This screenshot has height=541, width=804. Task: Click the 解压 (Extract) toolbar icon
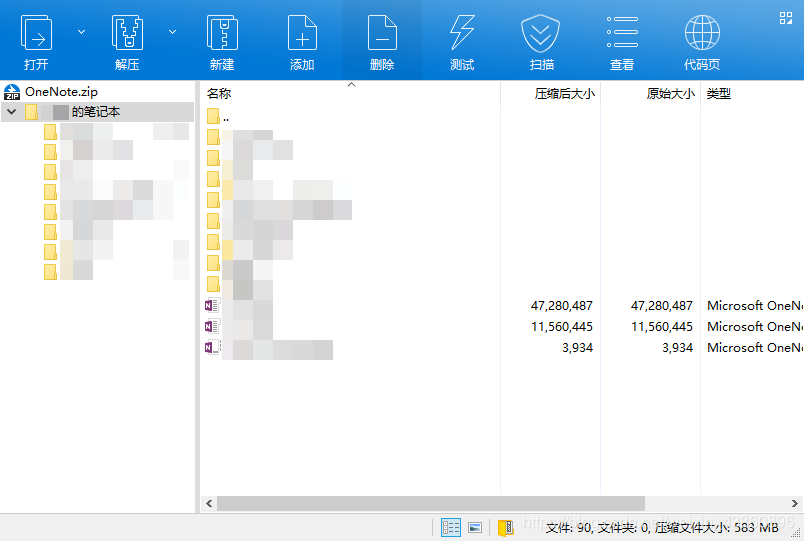(x=127, y=33)
